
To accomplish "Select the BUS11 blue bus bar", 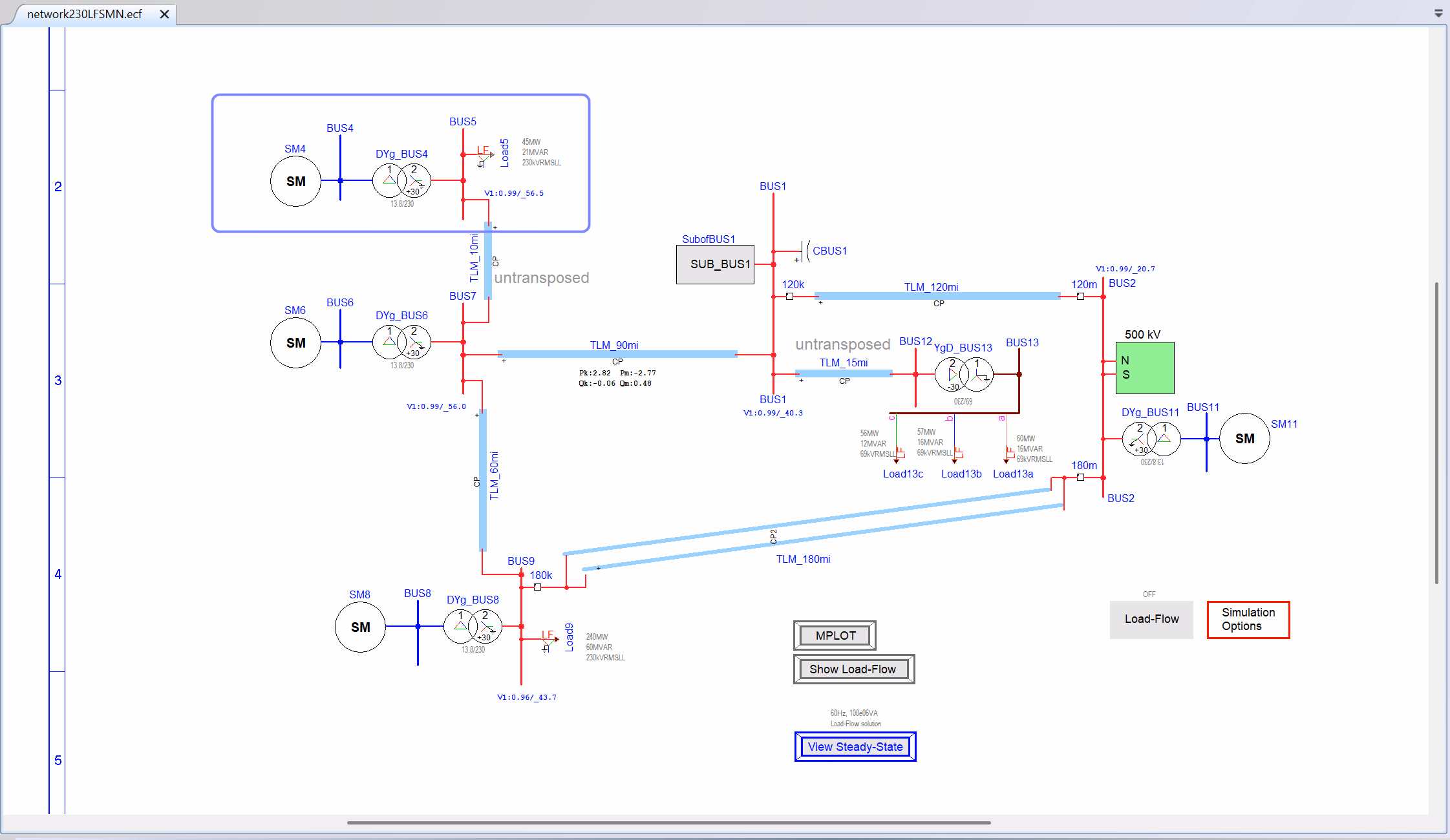I will (x=1206, y=443).
